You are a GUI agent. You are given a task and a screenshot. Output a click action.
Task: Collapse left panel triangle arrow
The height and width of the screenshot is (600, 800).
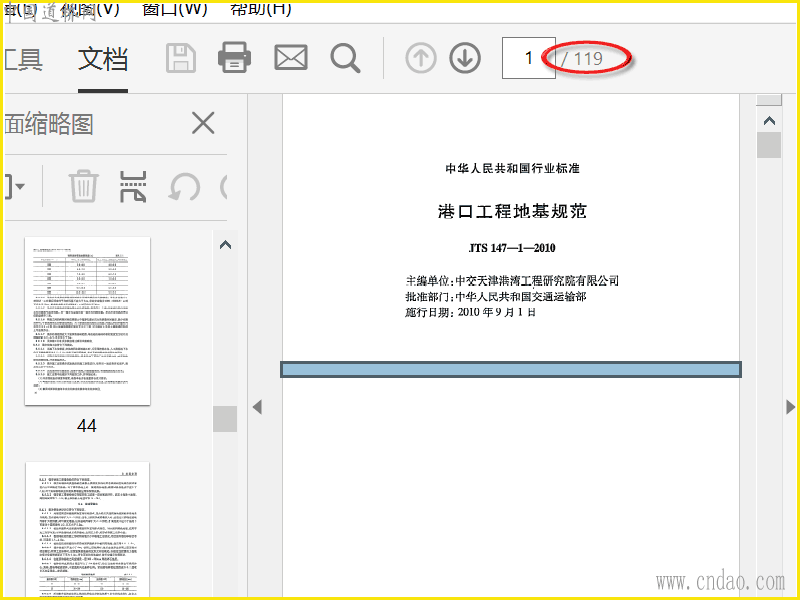pos(257,407)
